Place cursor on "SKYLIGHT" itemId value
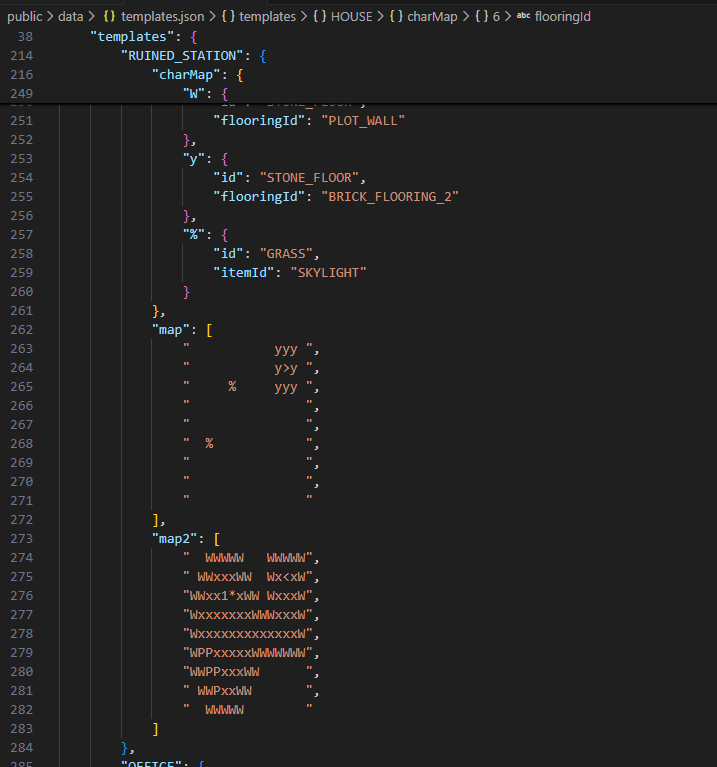 click(328, 273)
